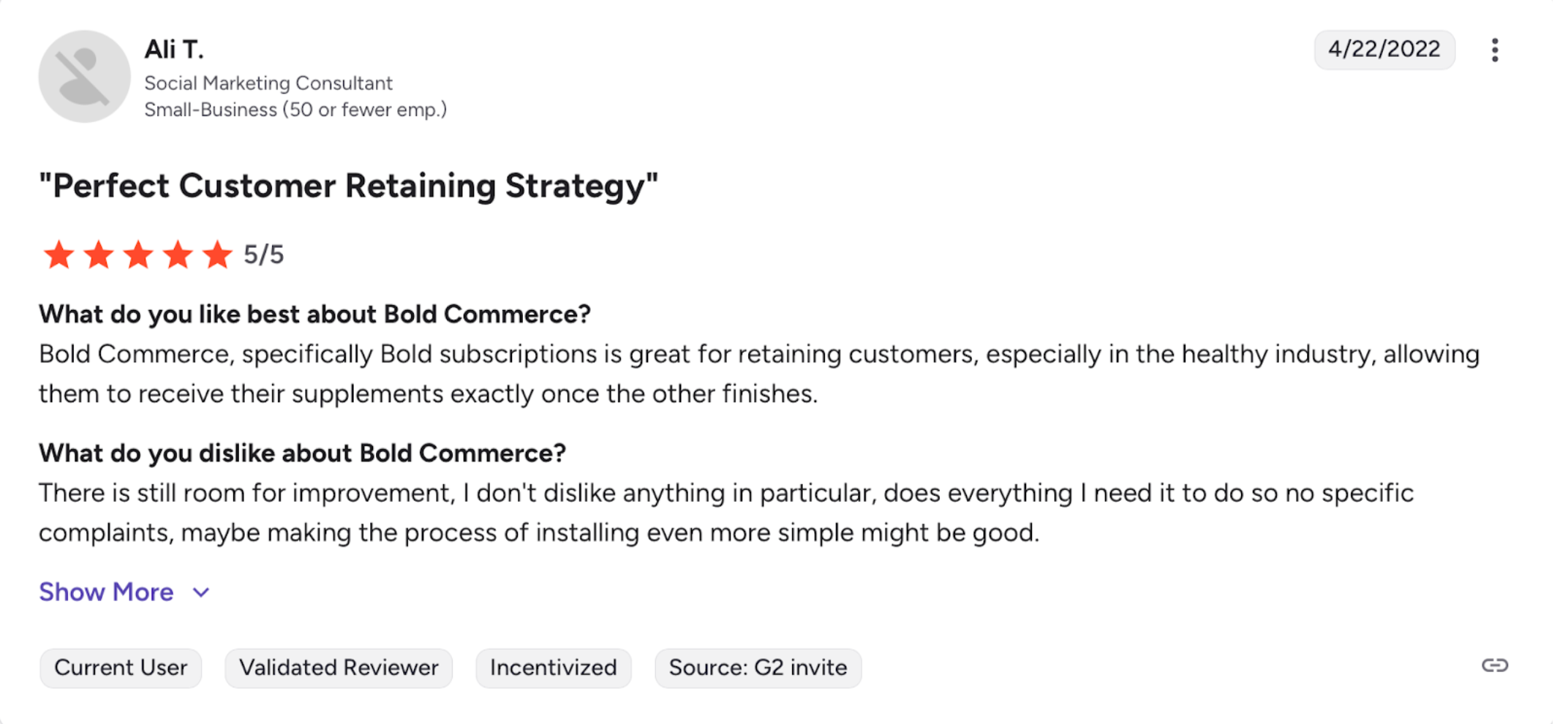Click the copy review link icon
The height and width of the screenshot is (724, 1568).
(1495, 665)
